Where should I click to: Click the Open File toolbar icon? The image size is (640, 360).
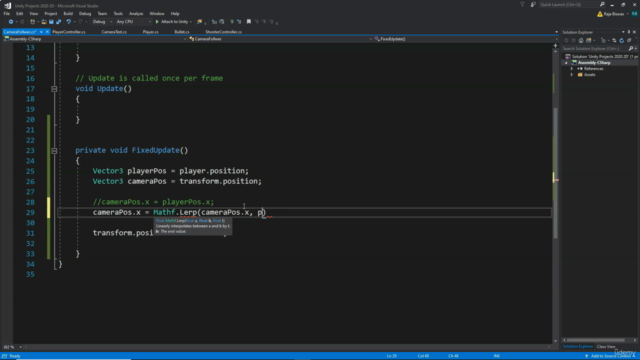tap(44, 22)
